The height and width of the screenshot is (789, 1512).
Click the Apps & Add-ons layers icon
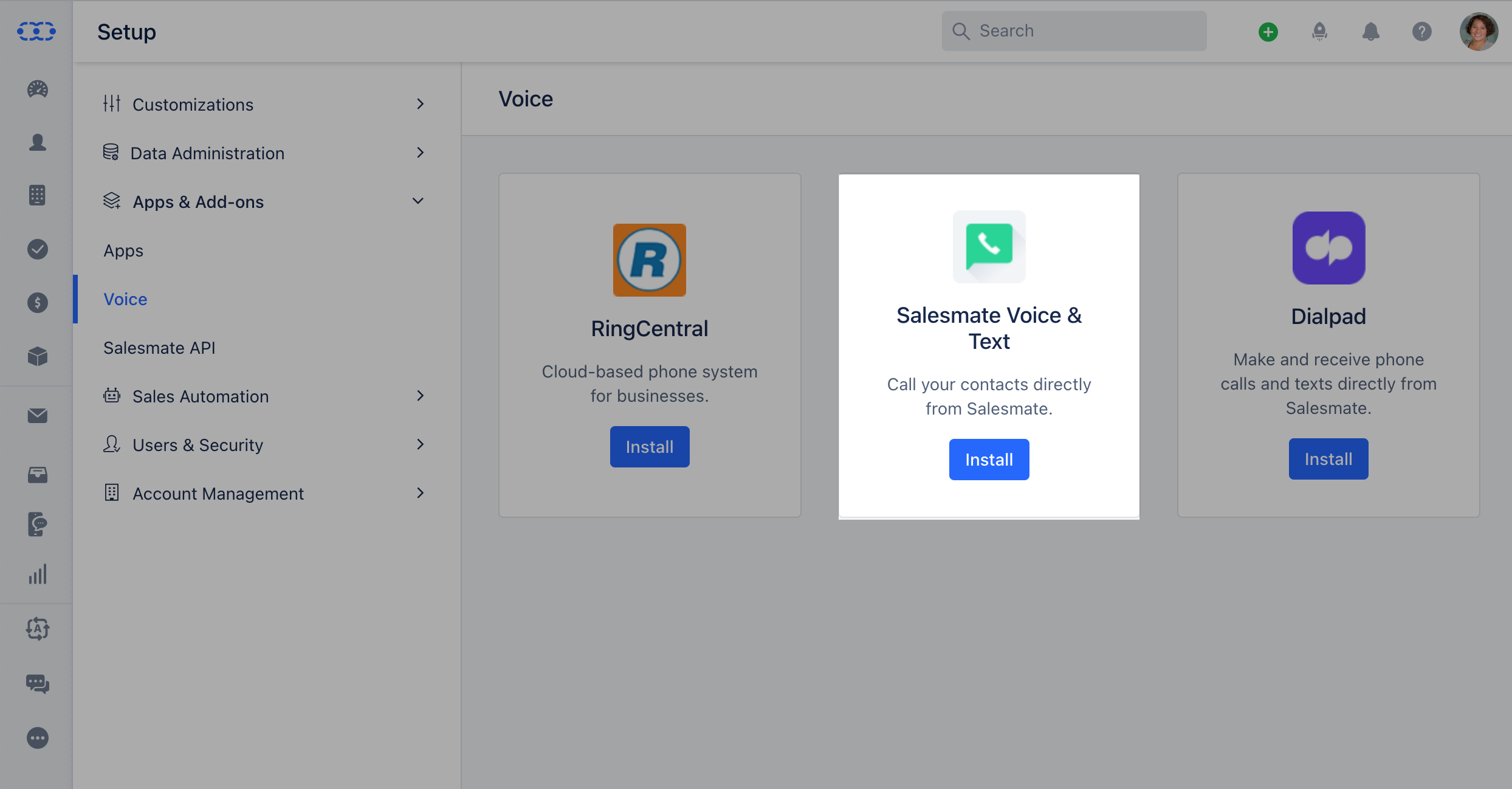112,201
